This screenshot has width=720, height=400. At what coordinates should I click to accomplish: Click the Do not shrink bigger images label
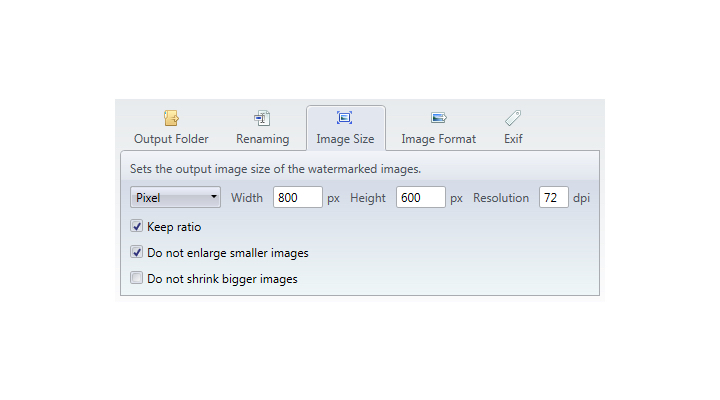(x=222, y=279)
